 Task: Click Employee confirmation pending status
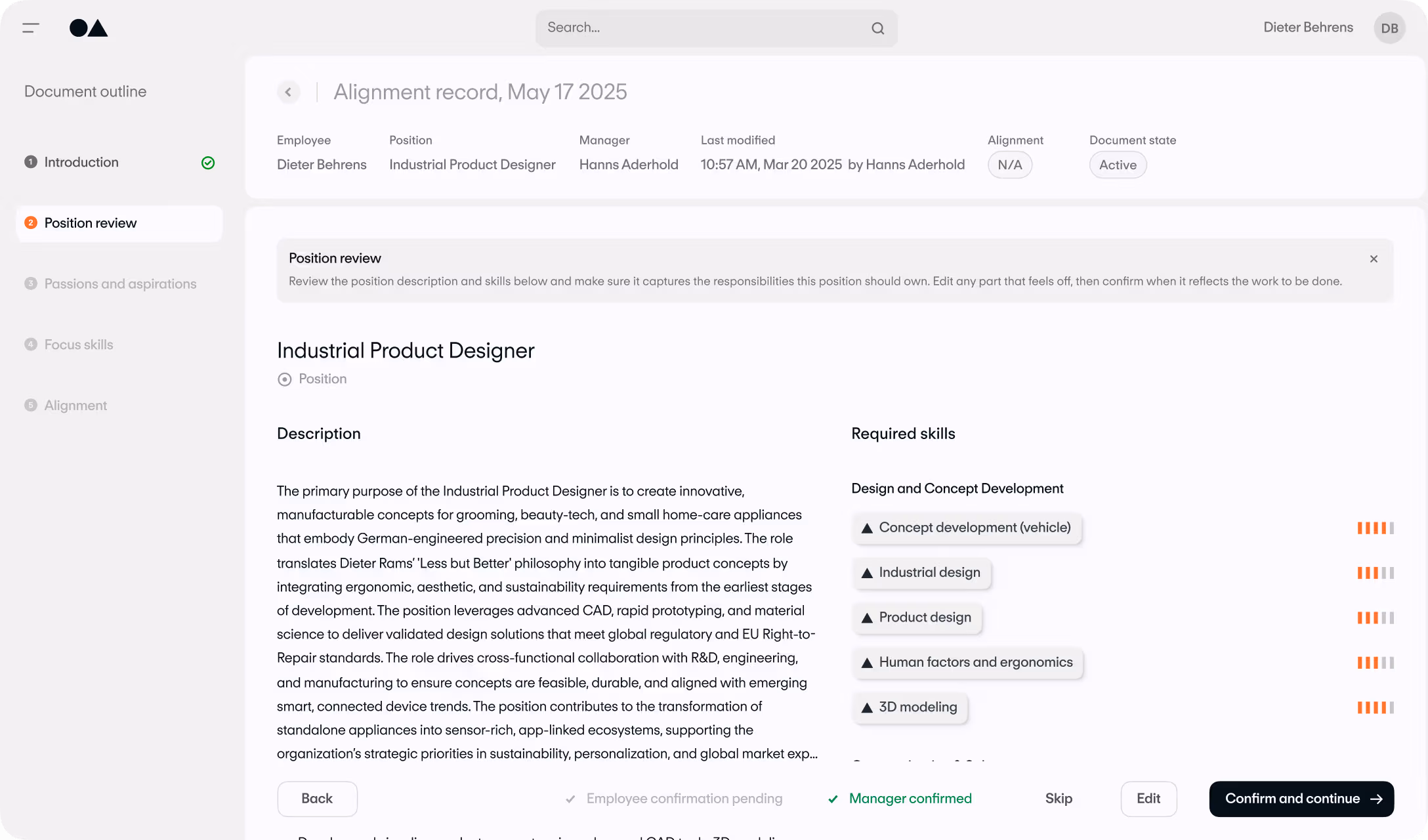(x=673, y=799)
